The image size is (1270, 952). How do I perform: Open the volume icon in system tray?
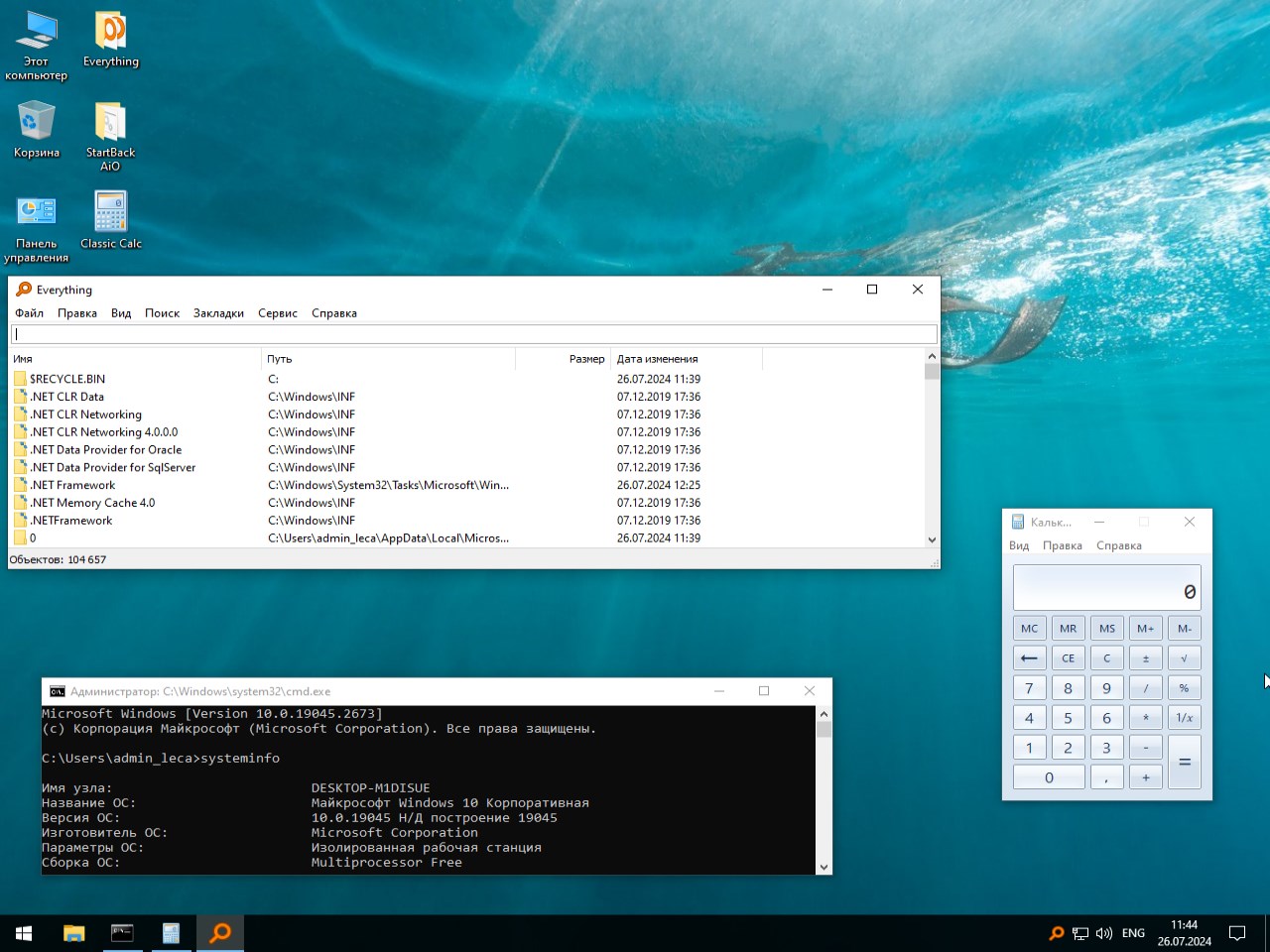[1104, 933]
